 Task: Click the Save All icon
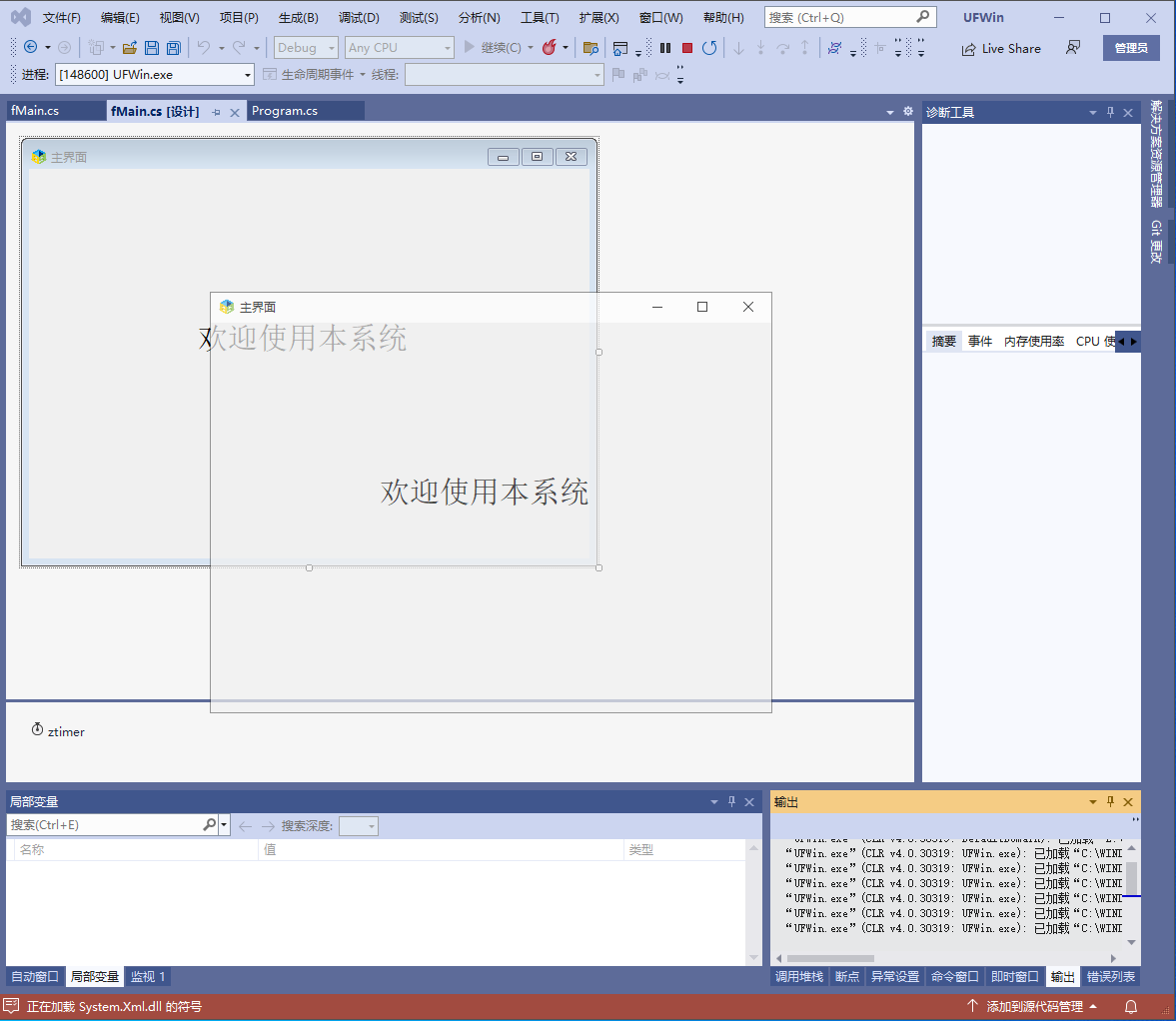tap(173, 48)
